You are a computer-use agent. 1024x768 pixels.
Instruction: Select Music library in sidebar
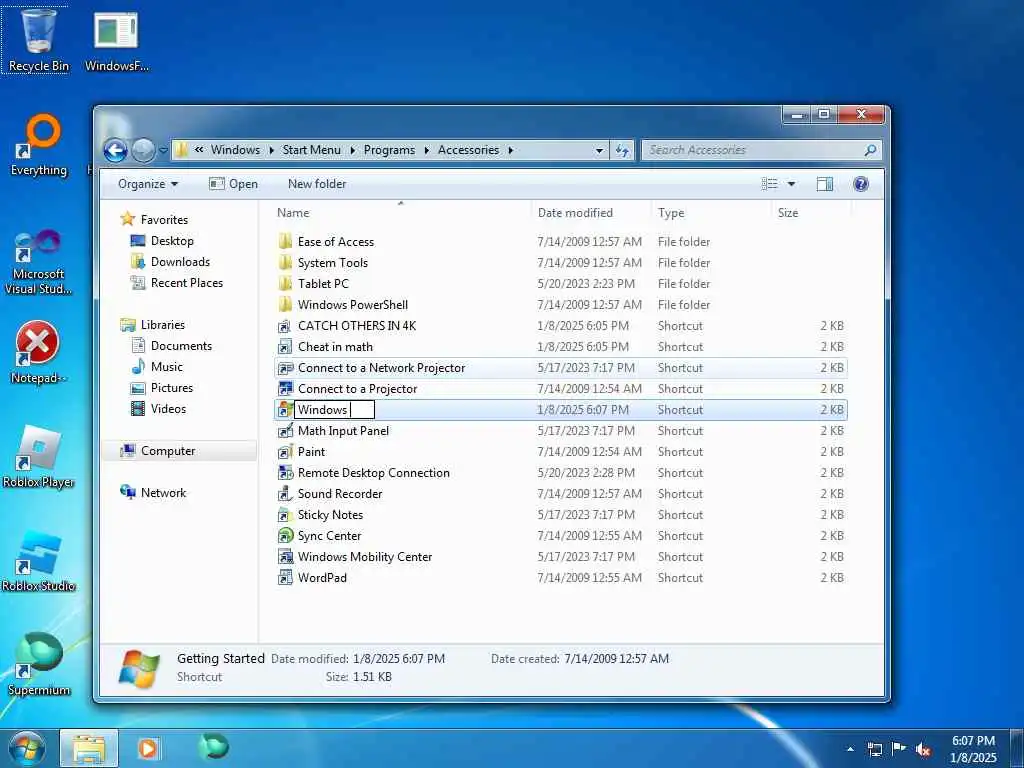pos(167,367)
